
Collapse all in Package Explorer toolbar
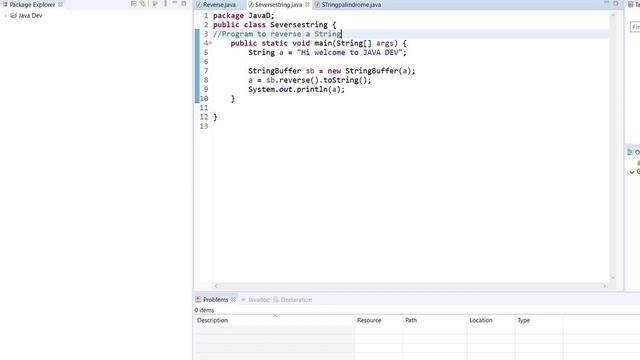click(x=133, y=4)
